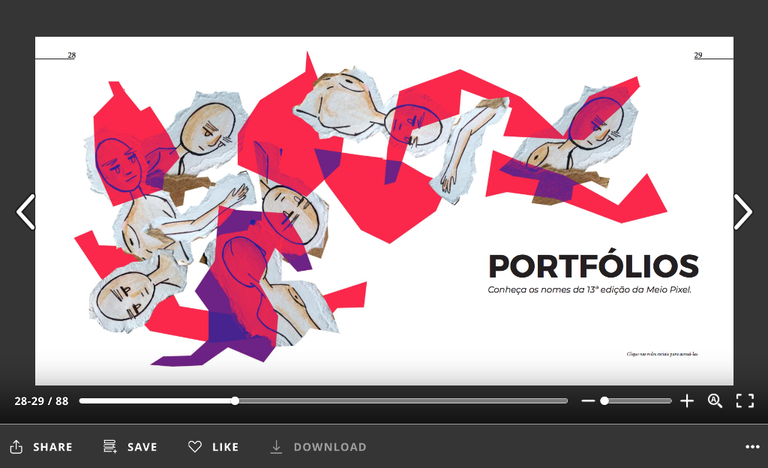Open the three-dot more options menu
Image resolution: width=768 pixels, height=468 pixels.
pyautogui.click(x=752, y=447)
